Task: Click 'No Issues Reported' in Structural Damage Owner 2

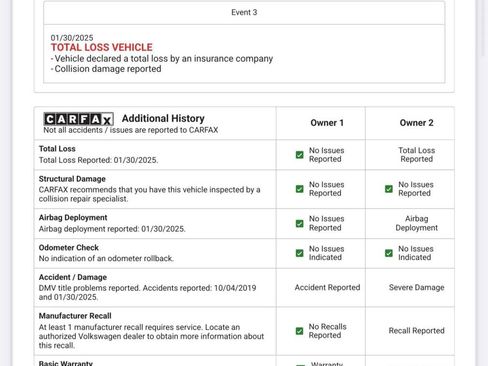Action: (416, 189)
